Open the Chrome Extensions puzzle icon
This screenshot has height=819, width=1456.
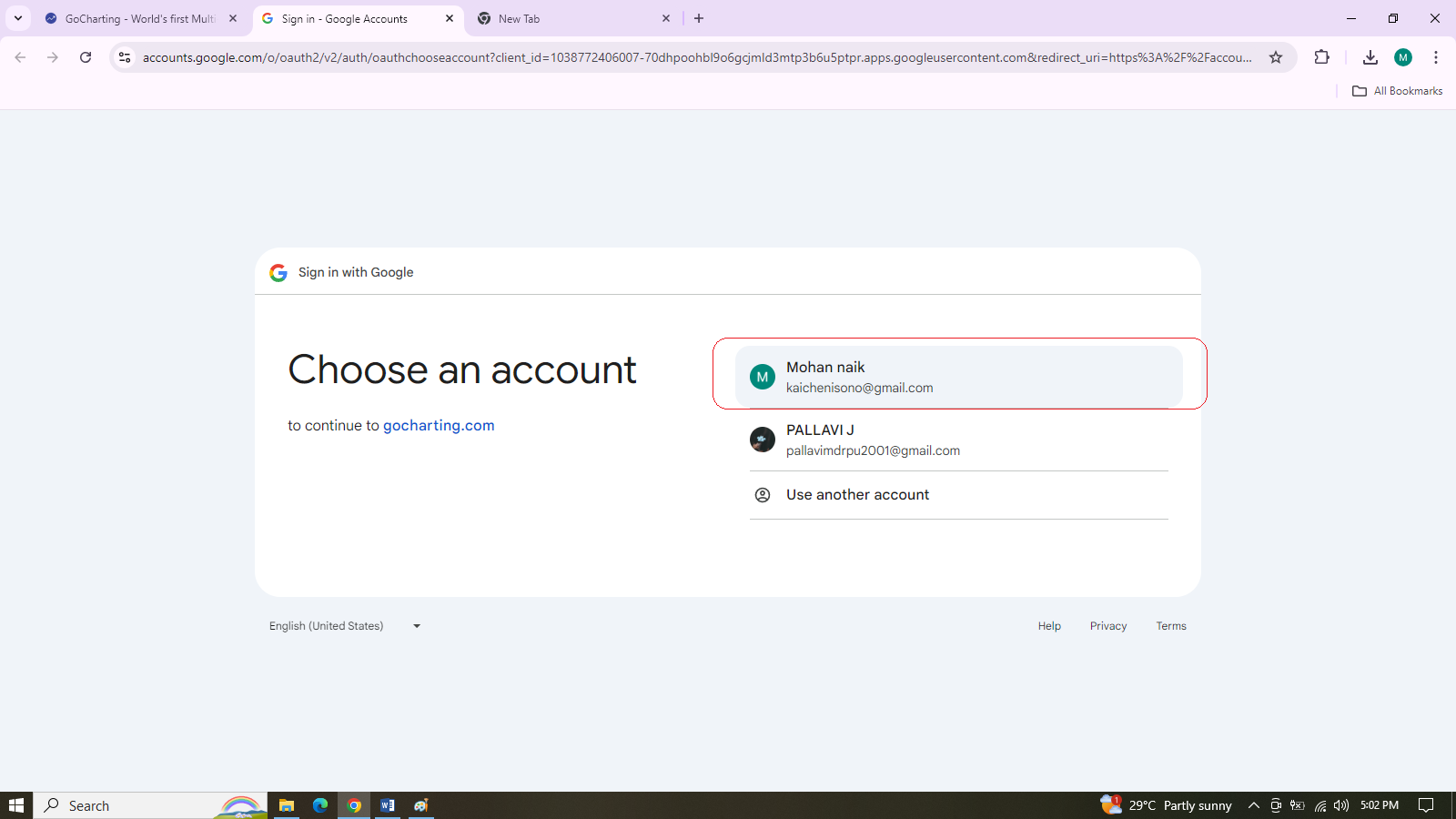[1321, 56]
